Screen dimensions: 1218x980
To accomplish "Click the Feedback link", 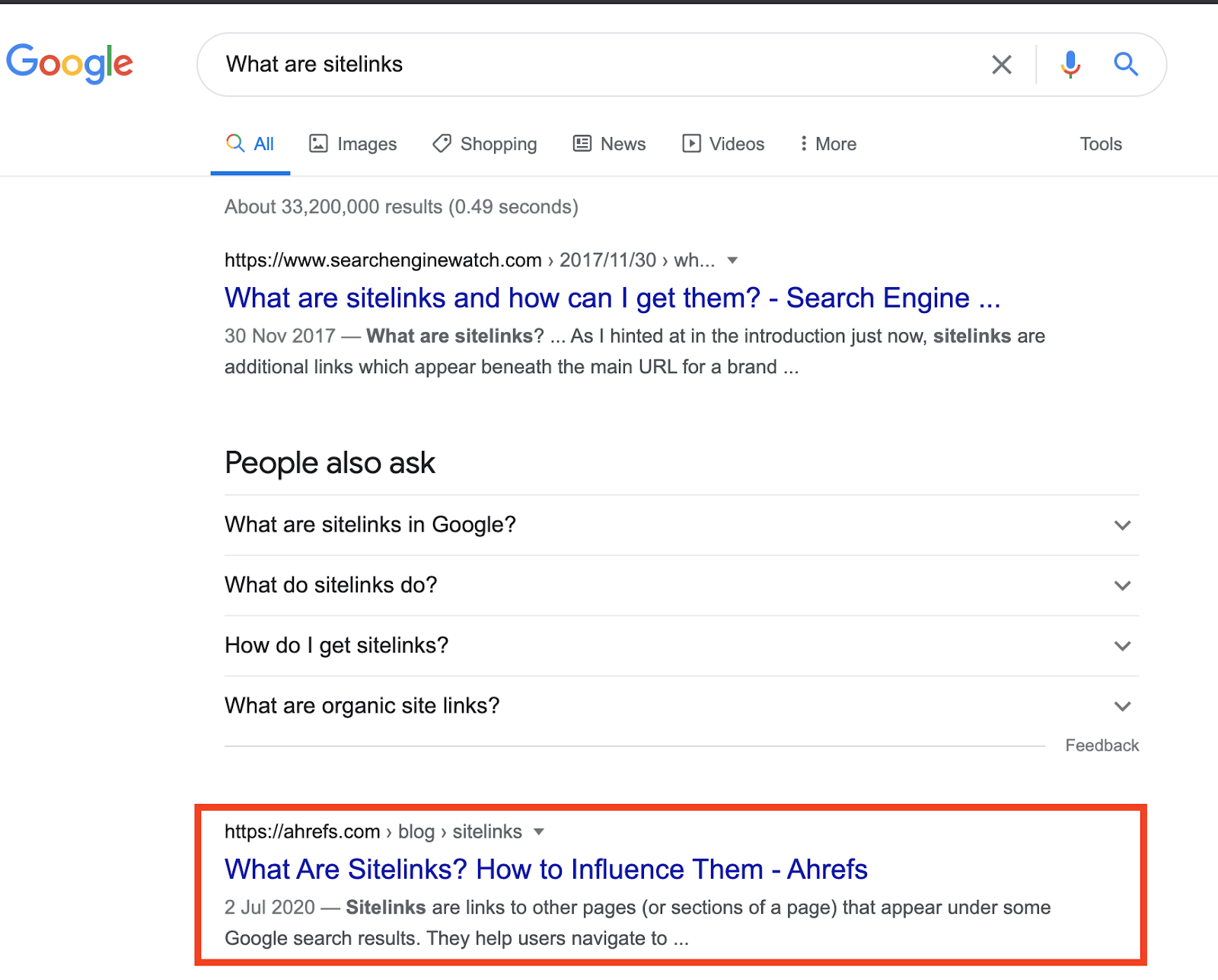I will (1102, 745).
